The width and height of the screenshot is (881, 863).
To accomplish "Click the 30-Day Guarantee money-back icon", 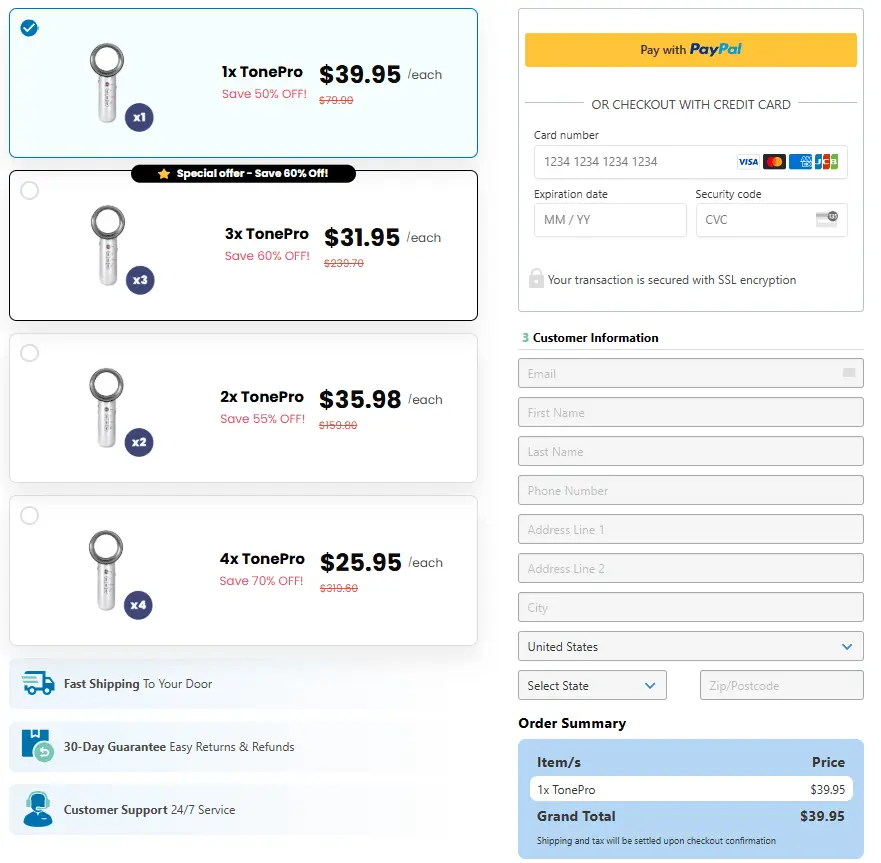I will [38, 747].
